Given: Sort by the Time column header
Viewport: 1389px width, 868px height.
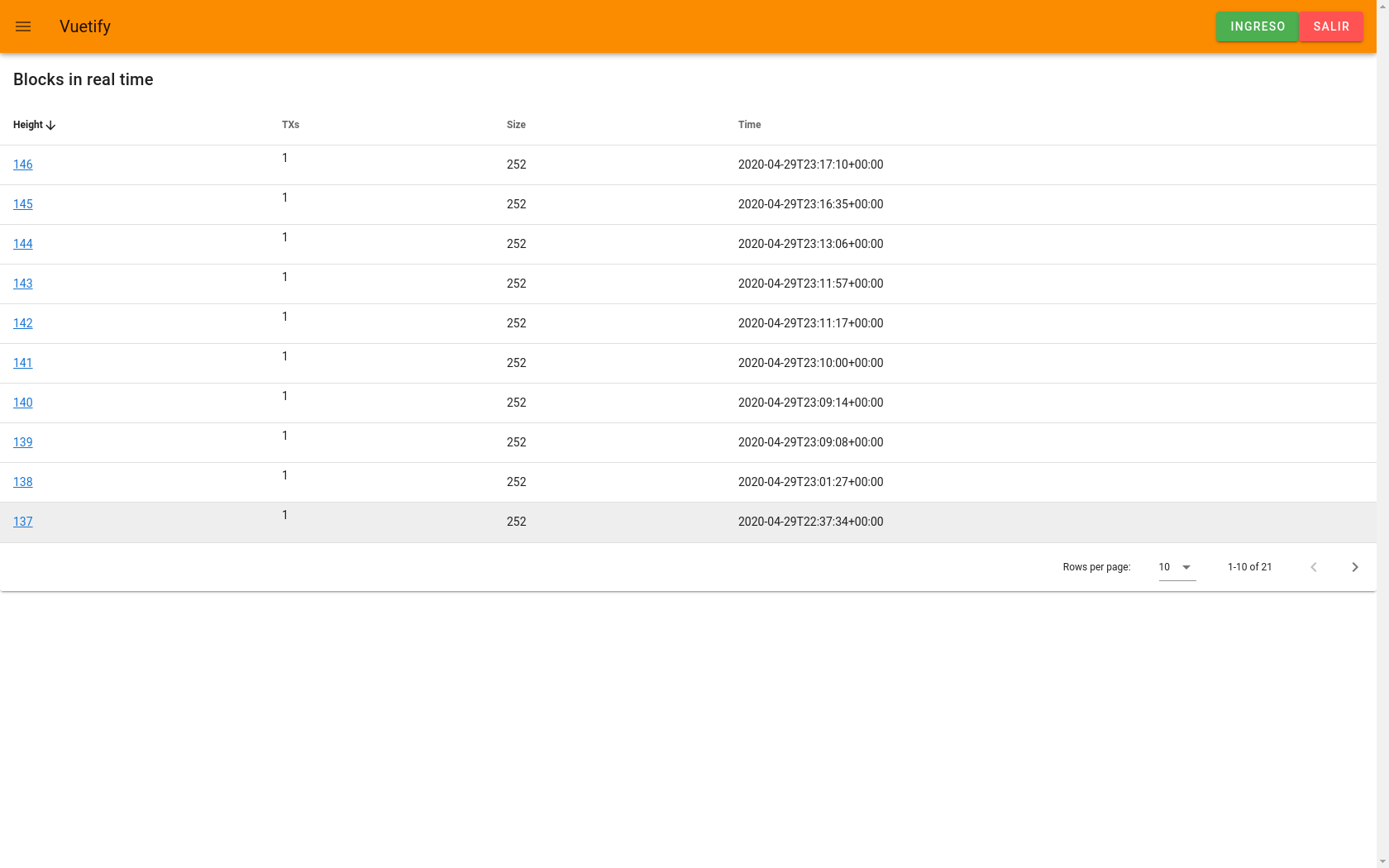Looking at the screenshot, I should click(749, 125).
